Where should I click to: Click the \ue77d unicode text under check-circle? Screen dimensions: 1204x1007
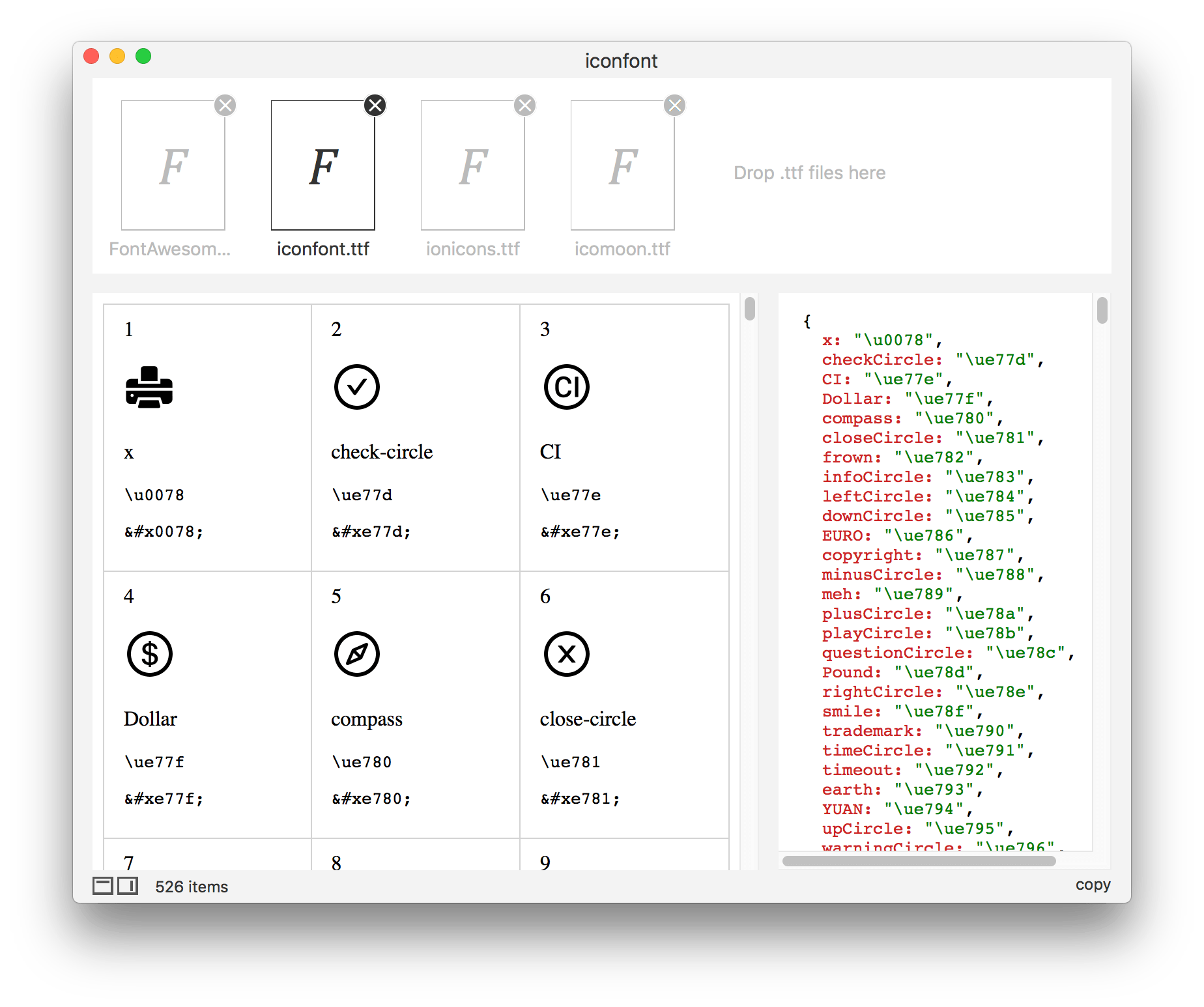[362, 495]
